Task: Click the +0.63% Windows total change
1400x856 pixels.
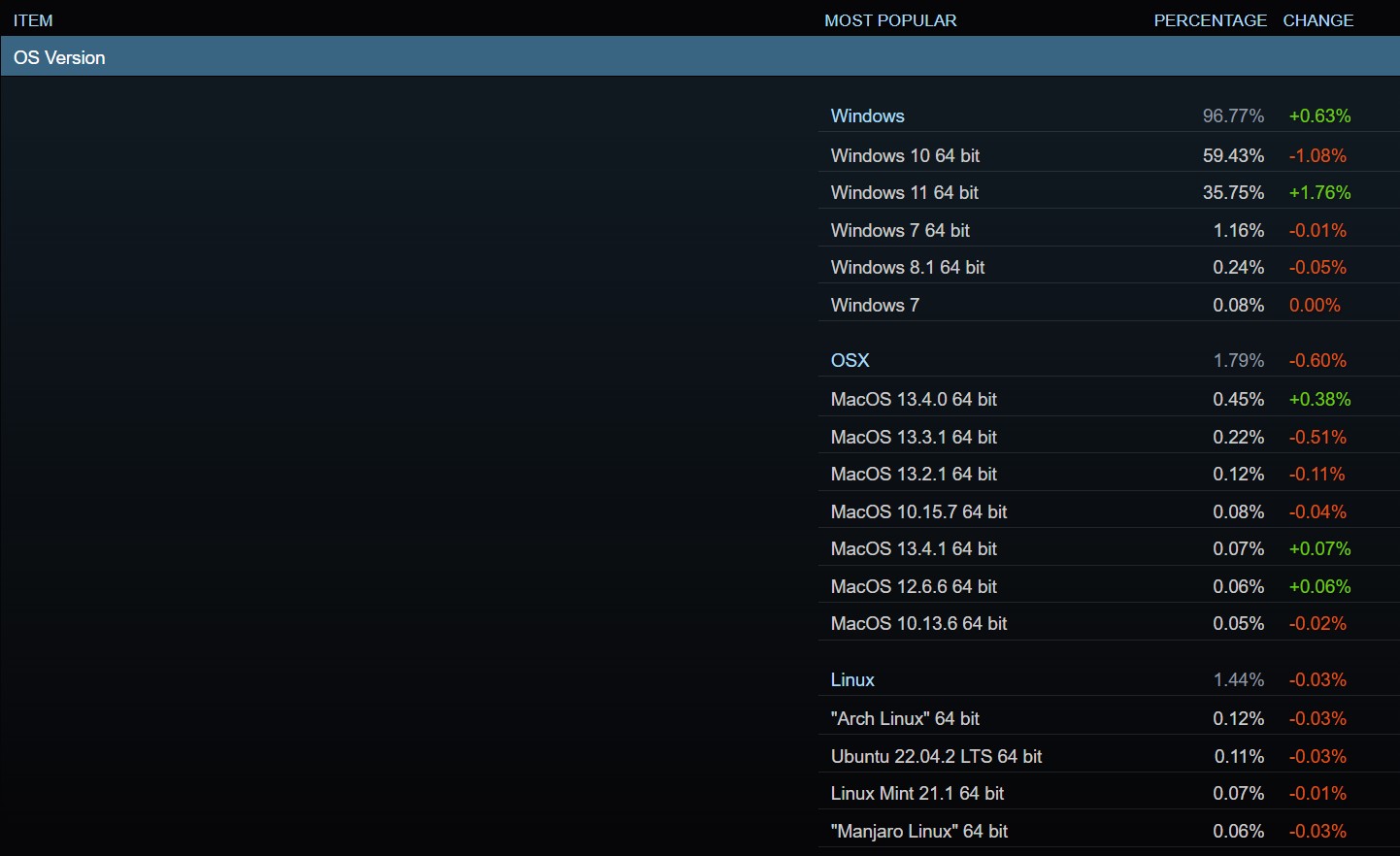Action: pyautogui.click(x=1319, y=115)
